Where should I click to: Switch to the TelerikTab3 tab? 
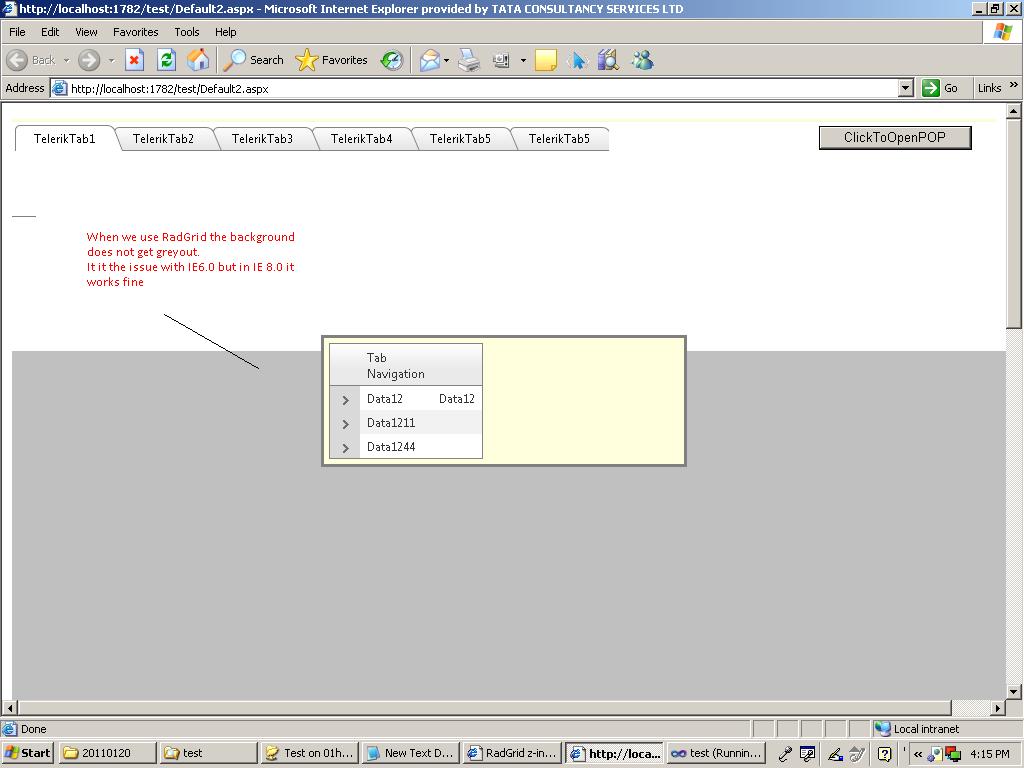(262, 139)
